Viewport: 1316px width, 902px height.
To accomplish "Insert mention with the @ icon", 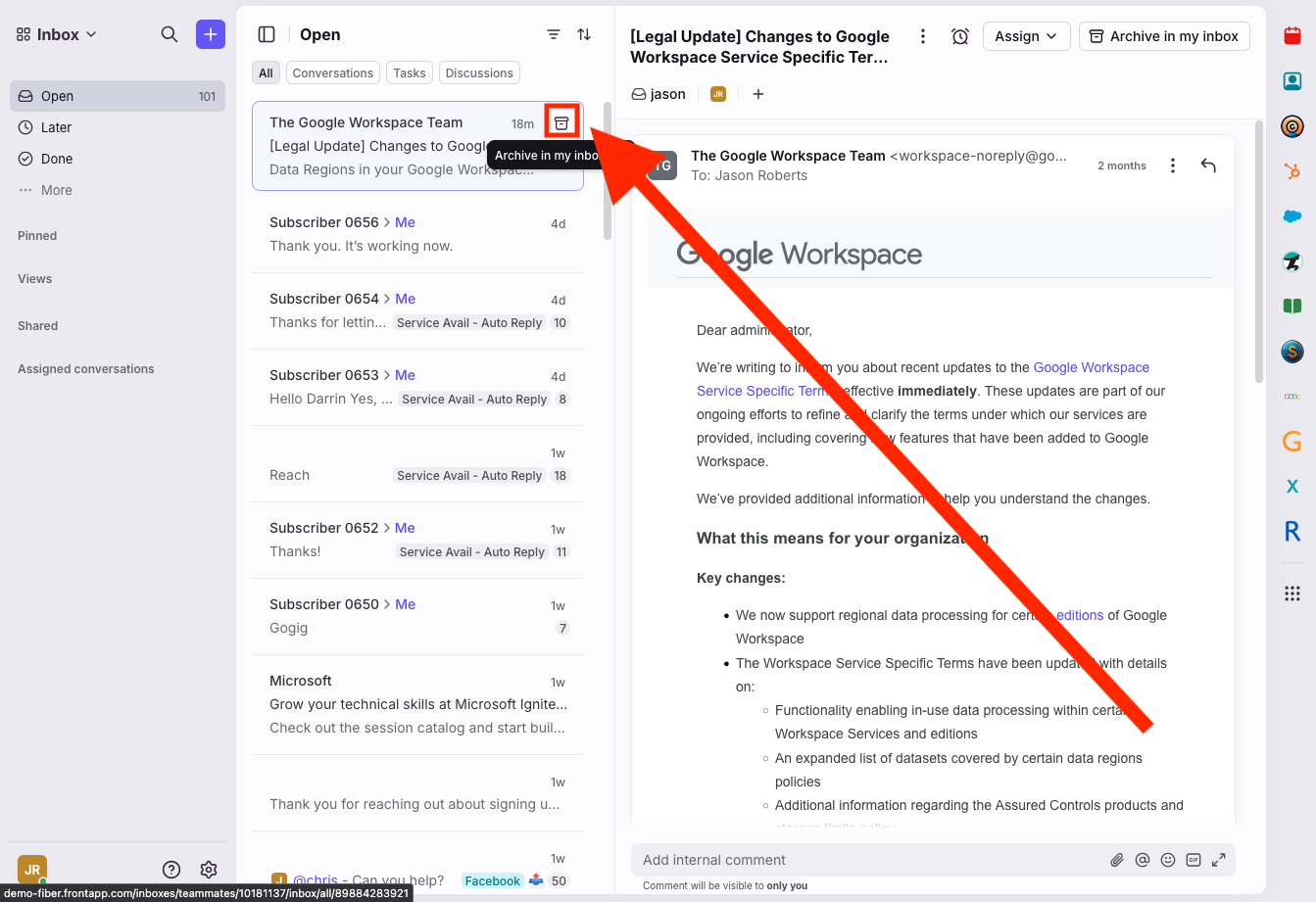I will [1143, 860].
